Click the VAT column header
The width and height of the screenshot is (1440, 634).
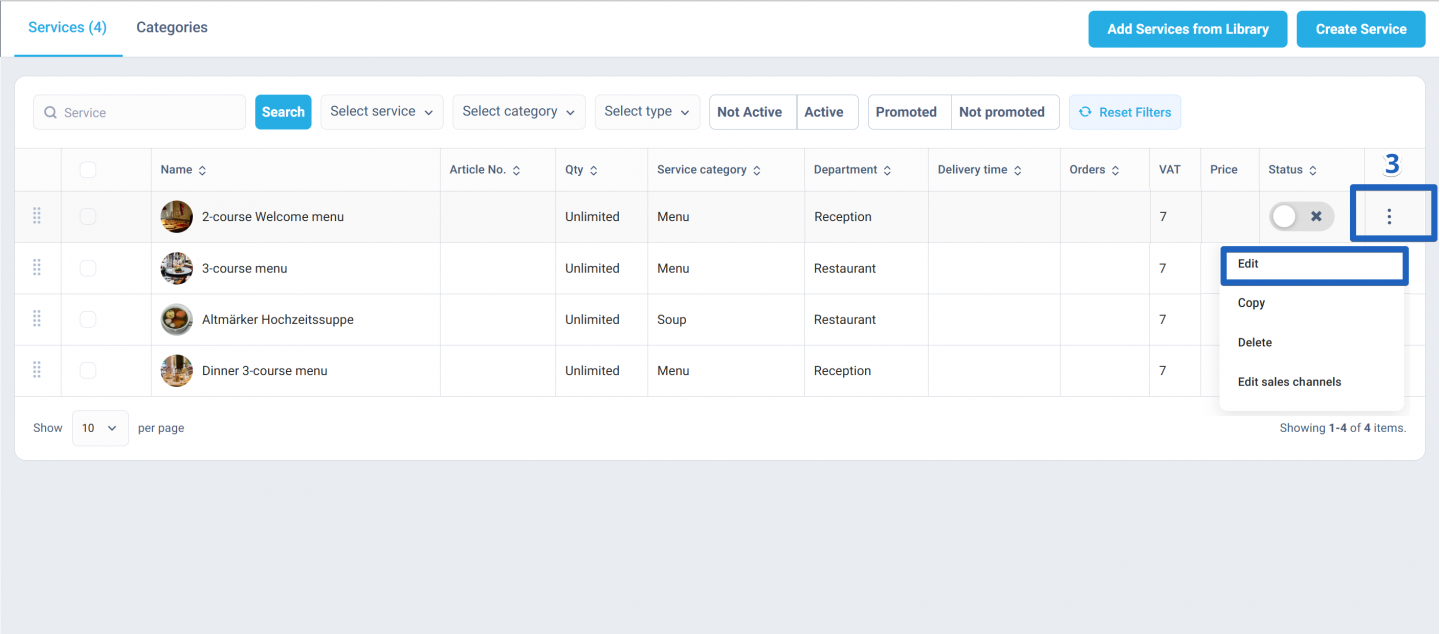pos(1170,170)
